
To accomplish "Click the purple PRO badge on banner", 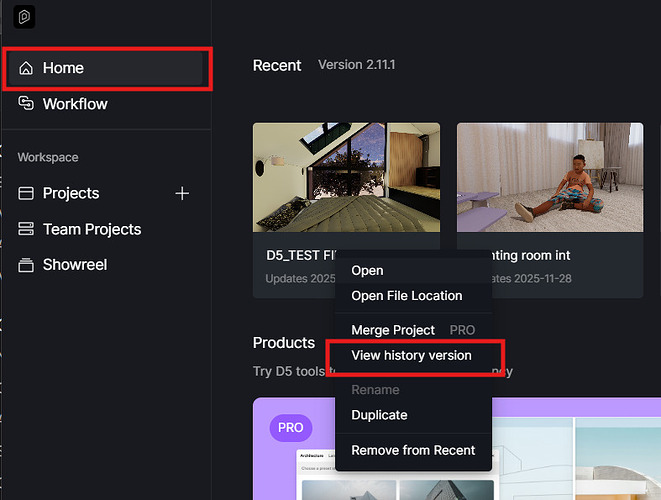I will pyautogui.click(x=290, y=427).
